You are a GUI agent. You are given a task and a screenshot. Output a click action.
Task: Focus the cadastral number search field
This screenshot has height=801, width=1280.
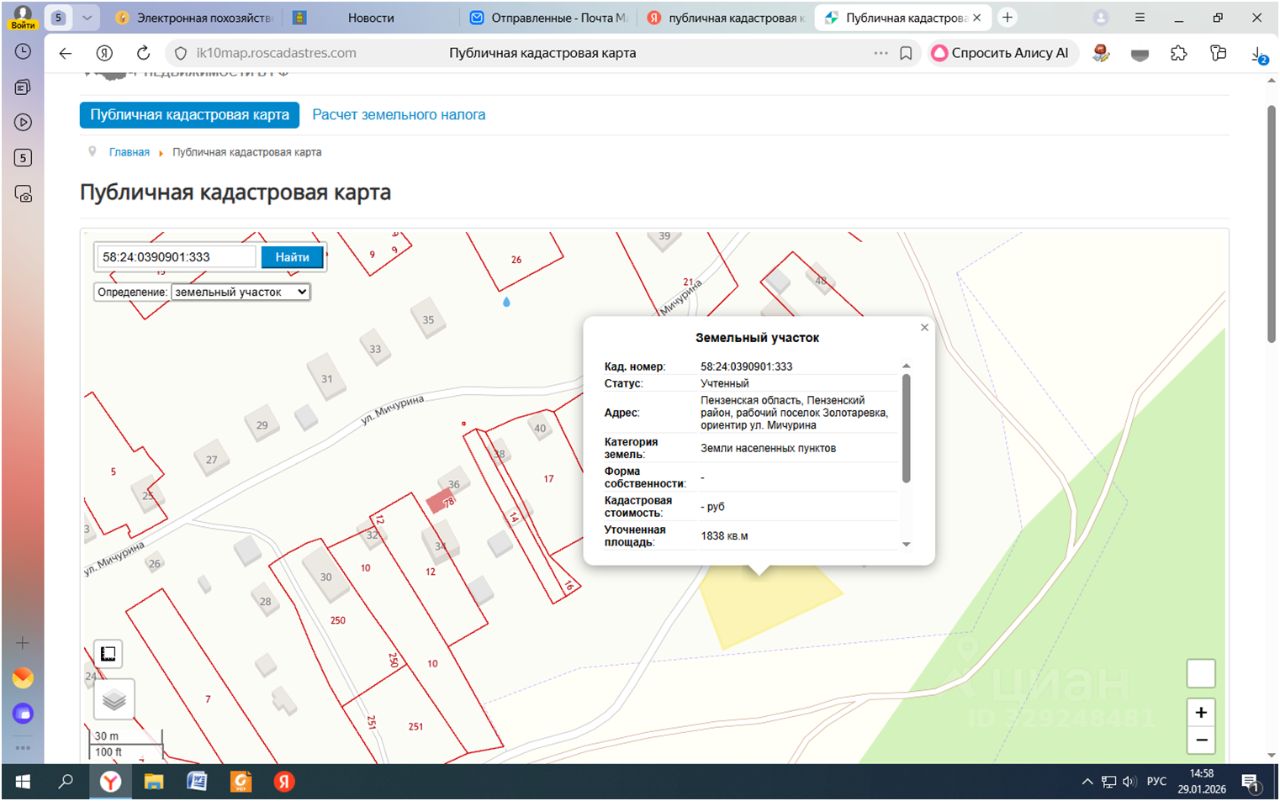pos(176,257)
